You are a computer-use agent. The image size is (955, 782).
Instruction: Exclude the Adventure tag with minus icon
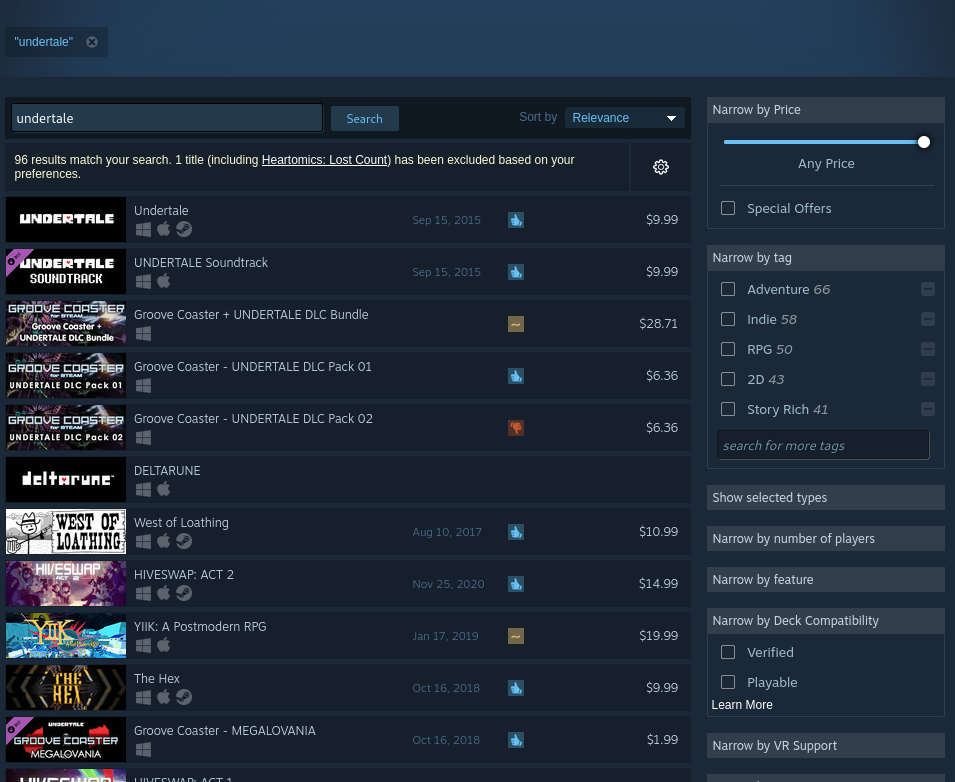(x=927, y=289)
